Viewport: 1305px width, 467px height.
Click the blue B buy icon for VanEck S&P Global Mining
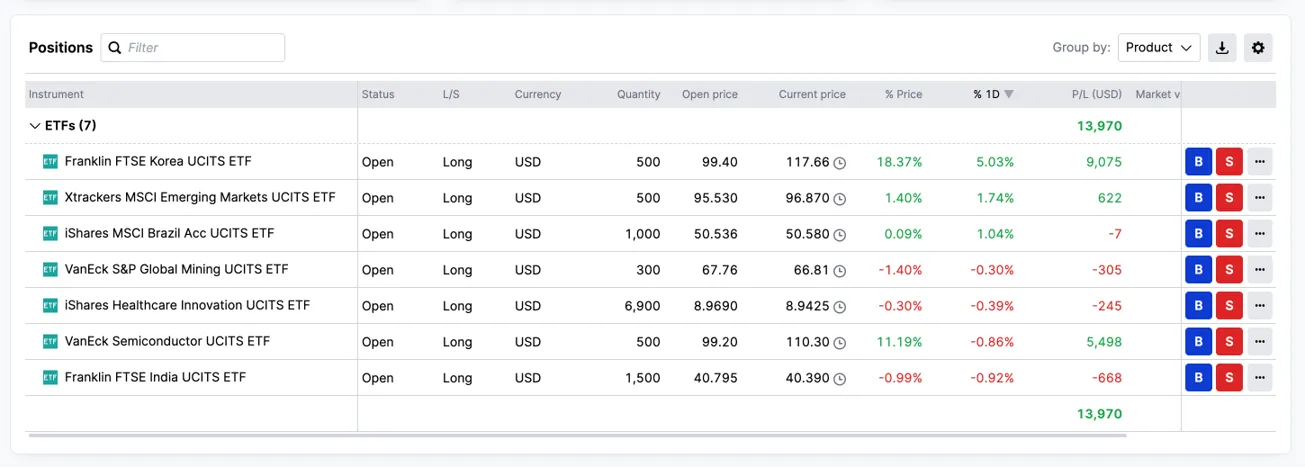tap(1198, 270)
